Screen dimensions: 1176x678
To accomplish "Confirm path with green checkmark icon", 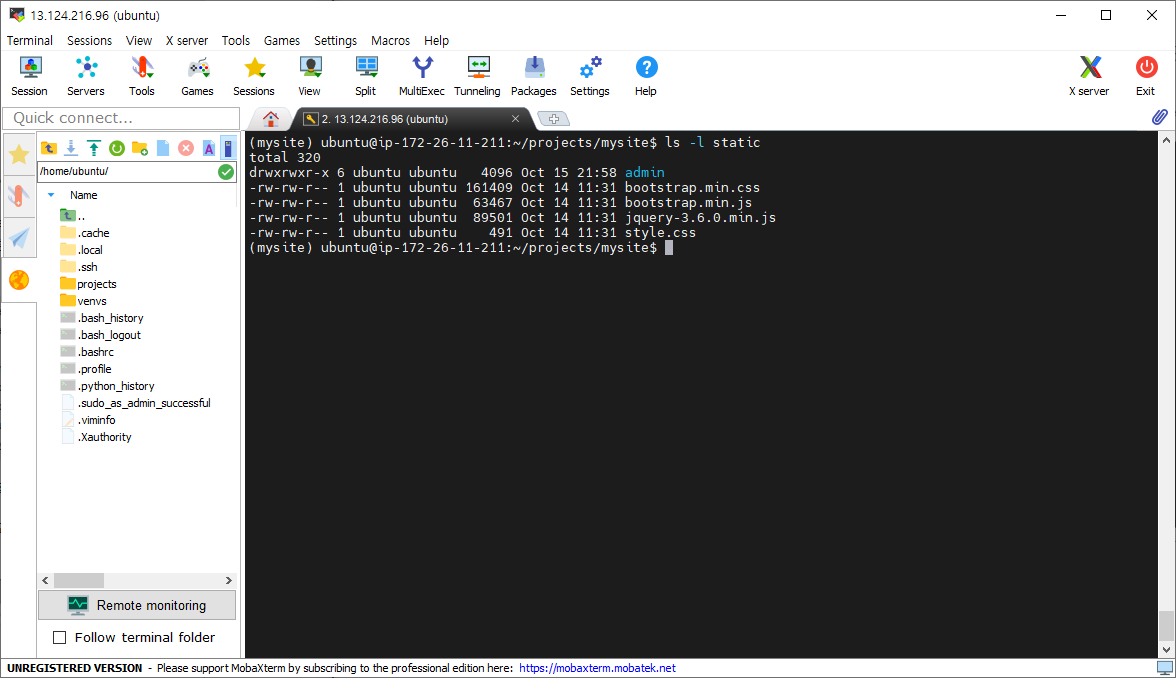I will coord(226,172).
